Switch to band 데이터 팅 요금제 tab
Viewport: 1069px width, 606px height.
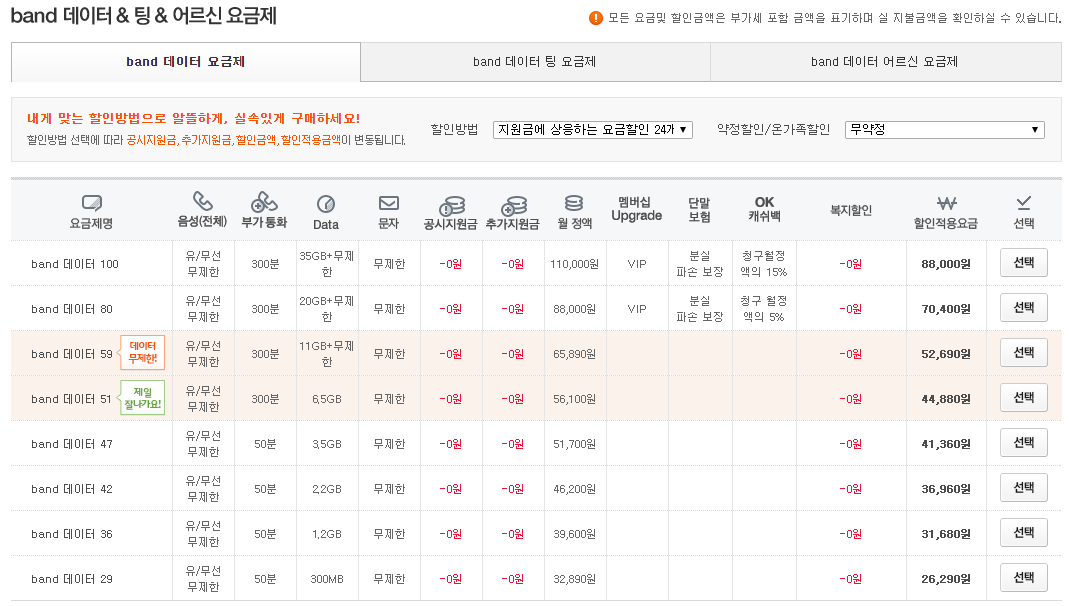tap(534, 61)
